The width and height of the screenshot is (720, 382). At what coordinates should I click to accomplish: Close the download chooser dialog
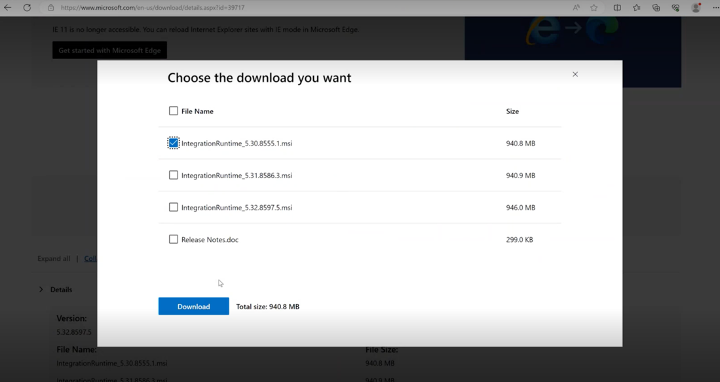pyautogui.click(x=575, y=74)
